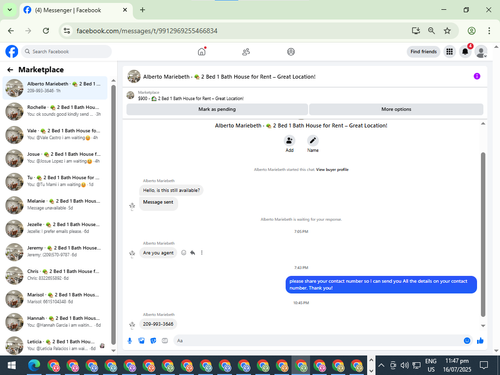Open Jeremy conversation in list

point(55,252)
